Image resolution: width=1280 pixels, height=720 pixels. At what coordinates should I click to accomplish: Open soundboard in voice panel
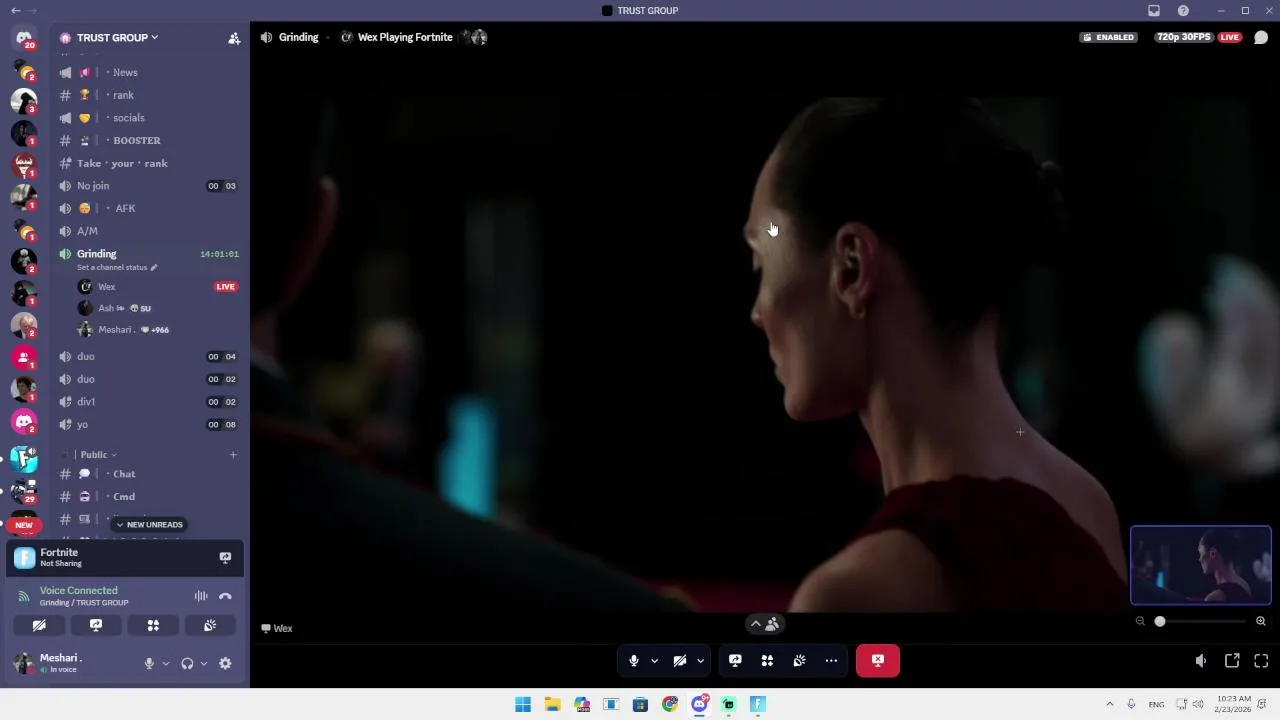click(210, 625)
